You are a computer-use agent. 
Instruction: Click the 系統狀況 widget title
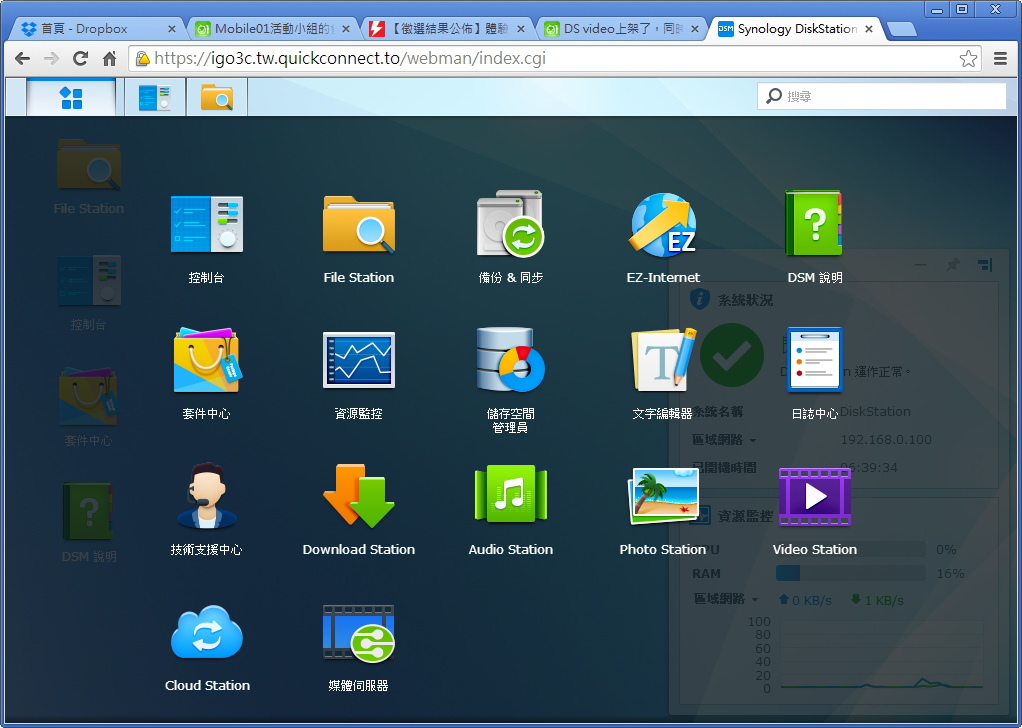click(x=745, y=300)
